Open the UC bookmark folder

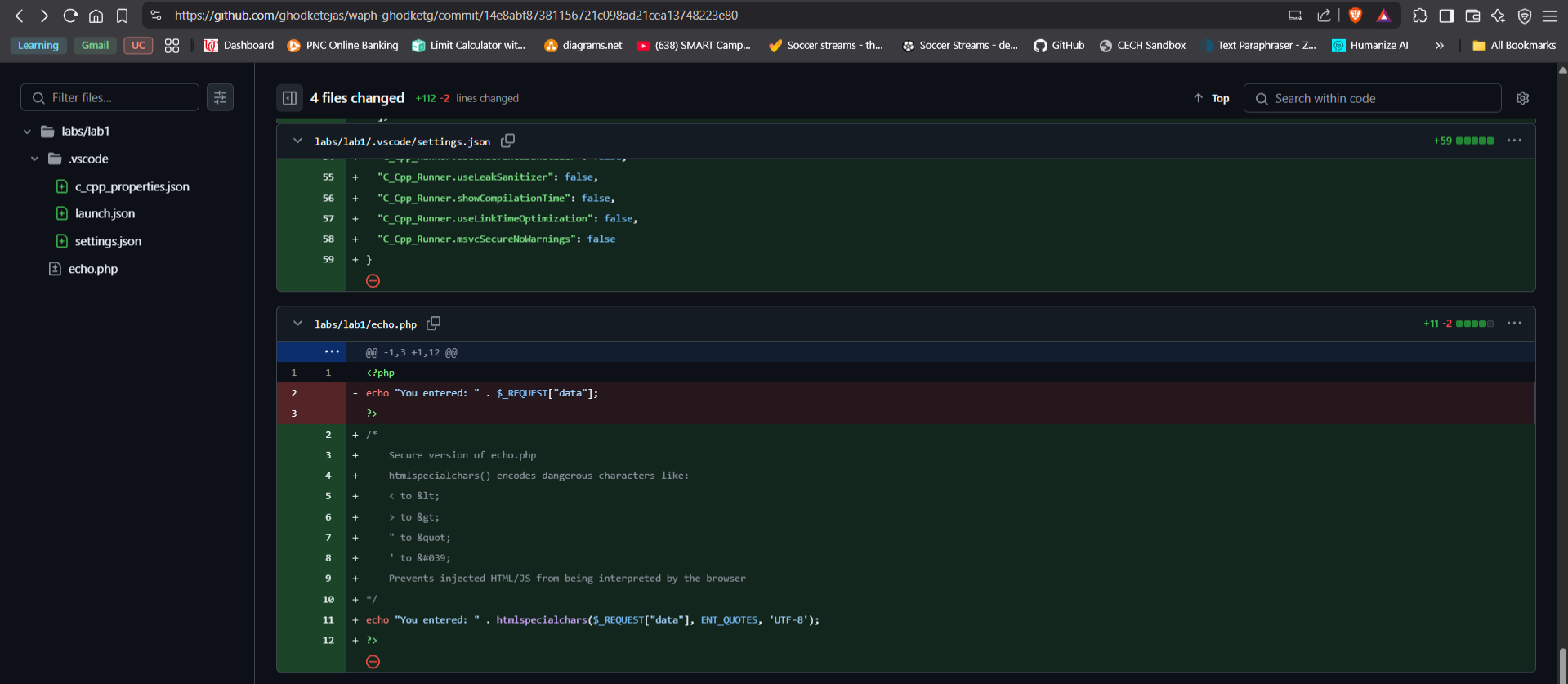click(x=138, y=46)
